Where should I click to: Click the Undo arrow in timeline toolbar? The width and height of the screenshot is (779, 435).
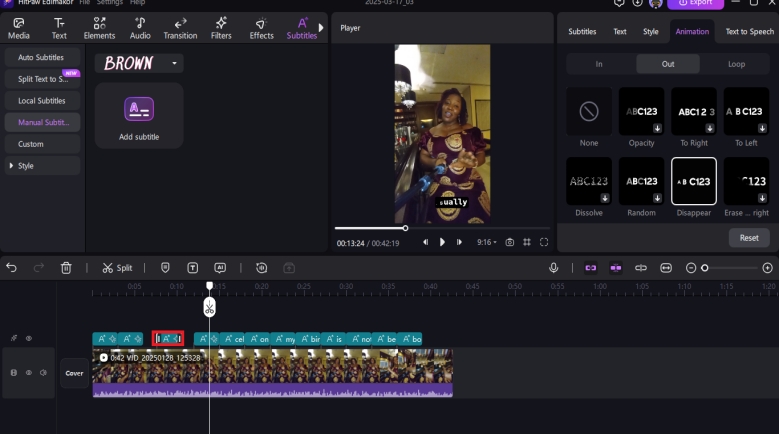tap(12, 268)
